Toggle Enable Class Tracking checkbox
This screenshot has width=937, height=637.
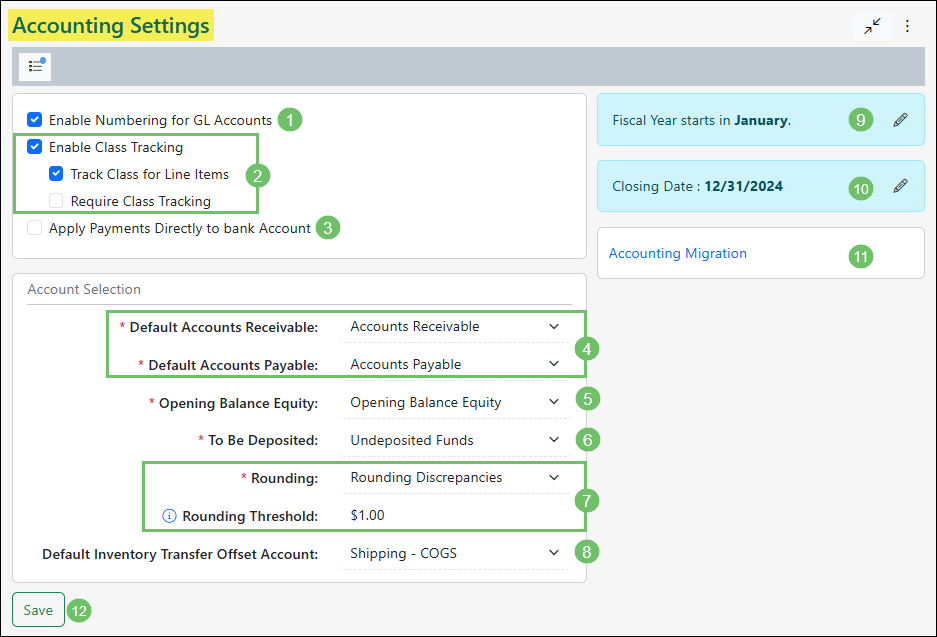[35, 146]
